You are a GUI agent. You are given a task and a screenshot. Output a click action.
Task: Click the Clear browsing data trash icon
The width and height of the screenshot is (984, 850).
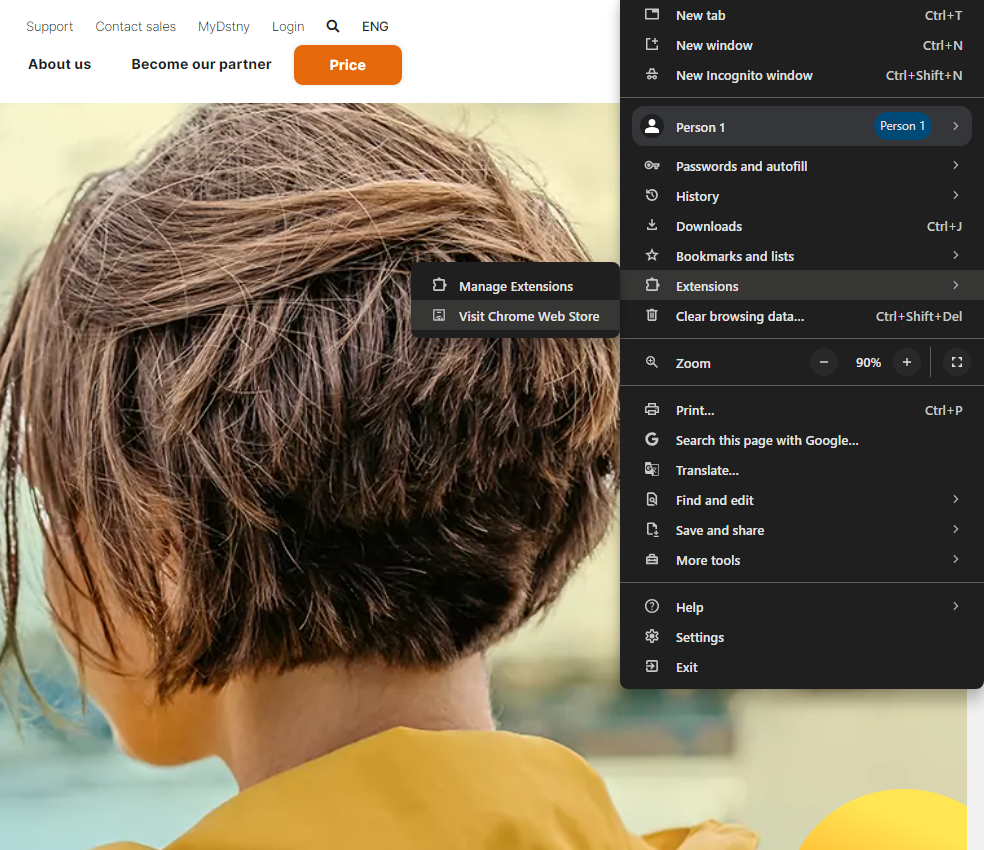click(652, 315)
